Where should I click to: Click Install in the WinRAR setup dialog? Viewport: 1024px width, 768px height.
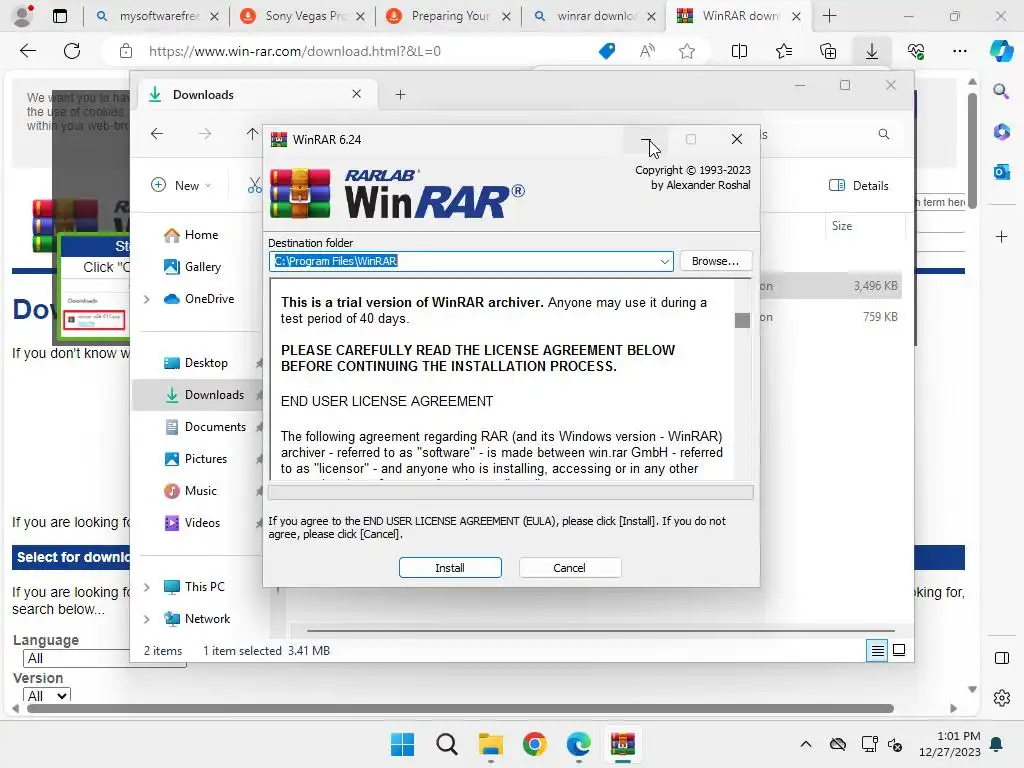click(x=450, y=568)
